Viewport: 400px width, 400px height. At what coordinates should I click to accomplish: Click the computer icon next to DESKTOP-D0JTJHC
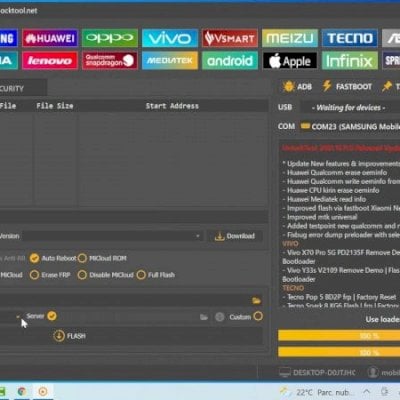tap(285, 372)
